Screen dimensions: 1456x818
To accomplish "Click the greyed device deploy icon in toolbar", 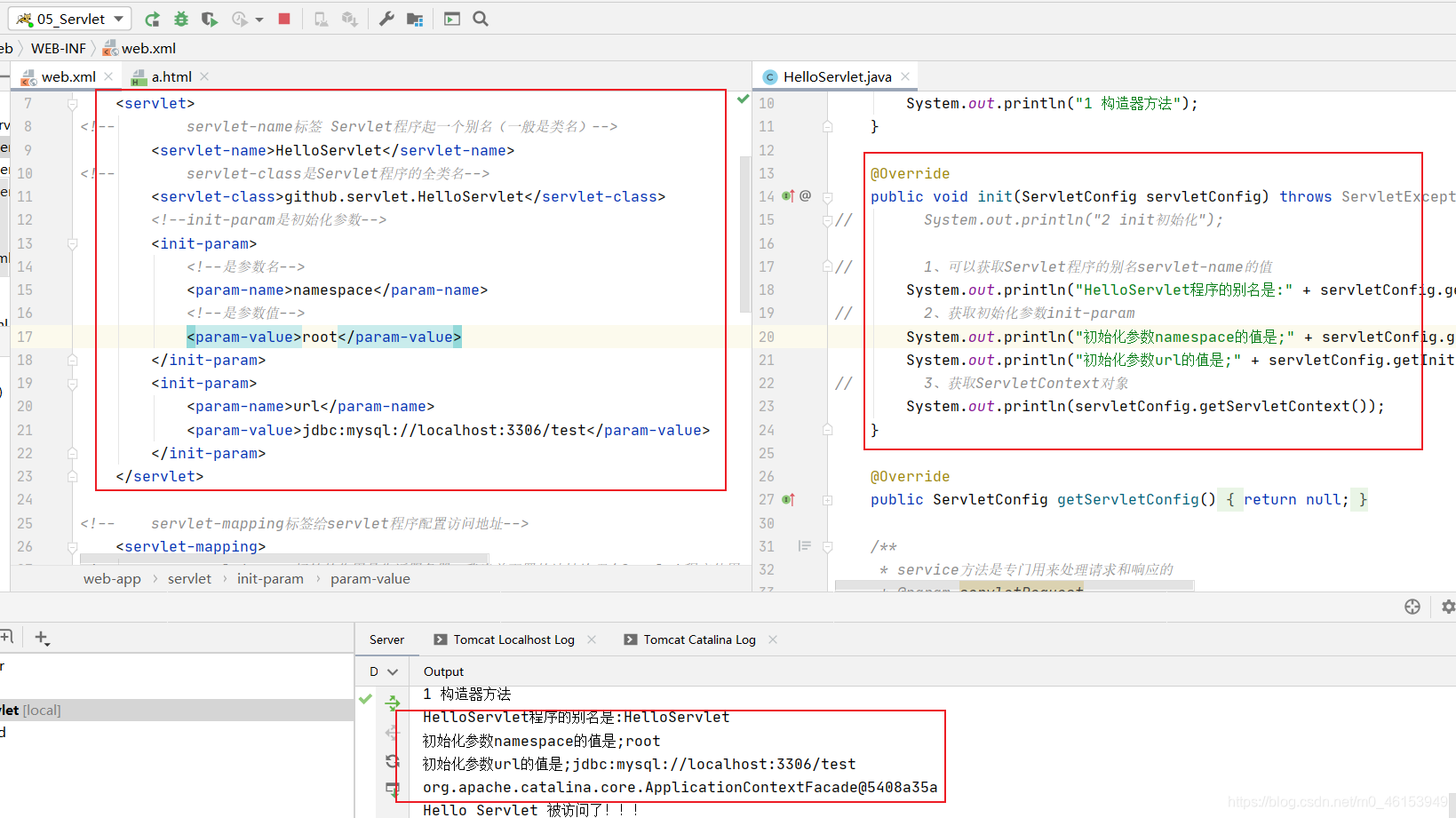I will (321, 19).
